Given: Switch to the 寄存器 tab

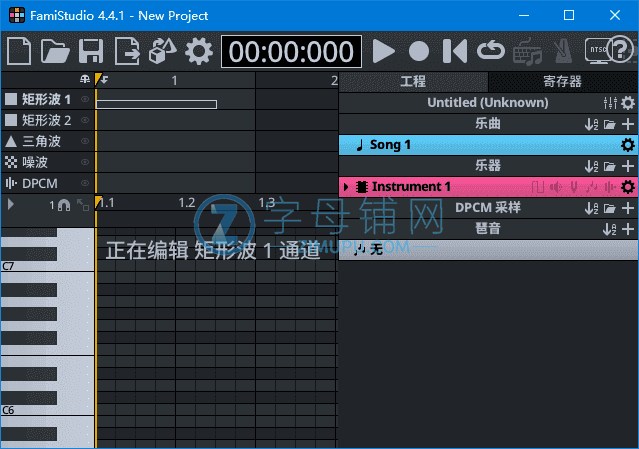Looking at the screenshot, I should [563, 82].
